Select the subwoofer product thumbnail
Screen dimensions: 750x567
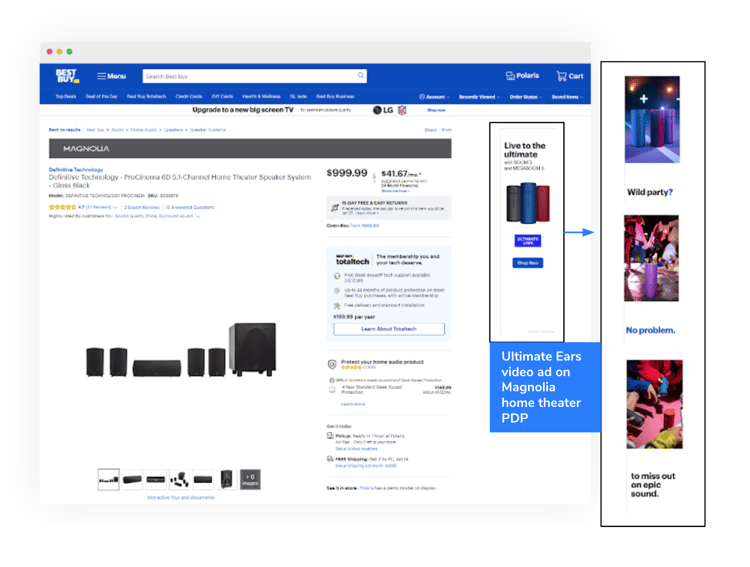226,479
